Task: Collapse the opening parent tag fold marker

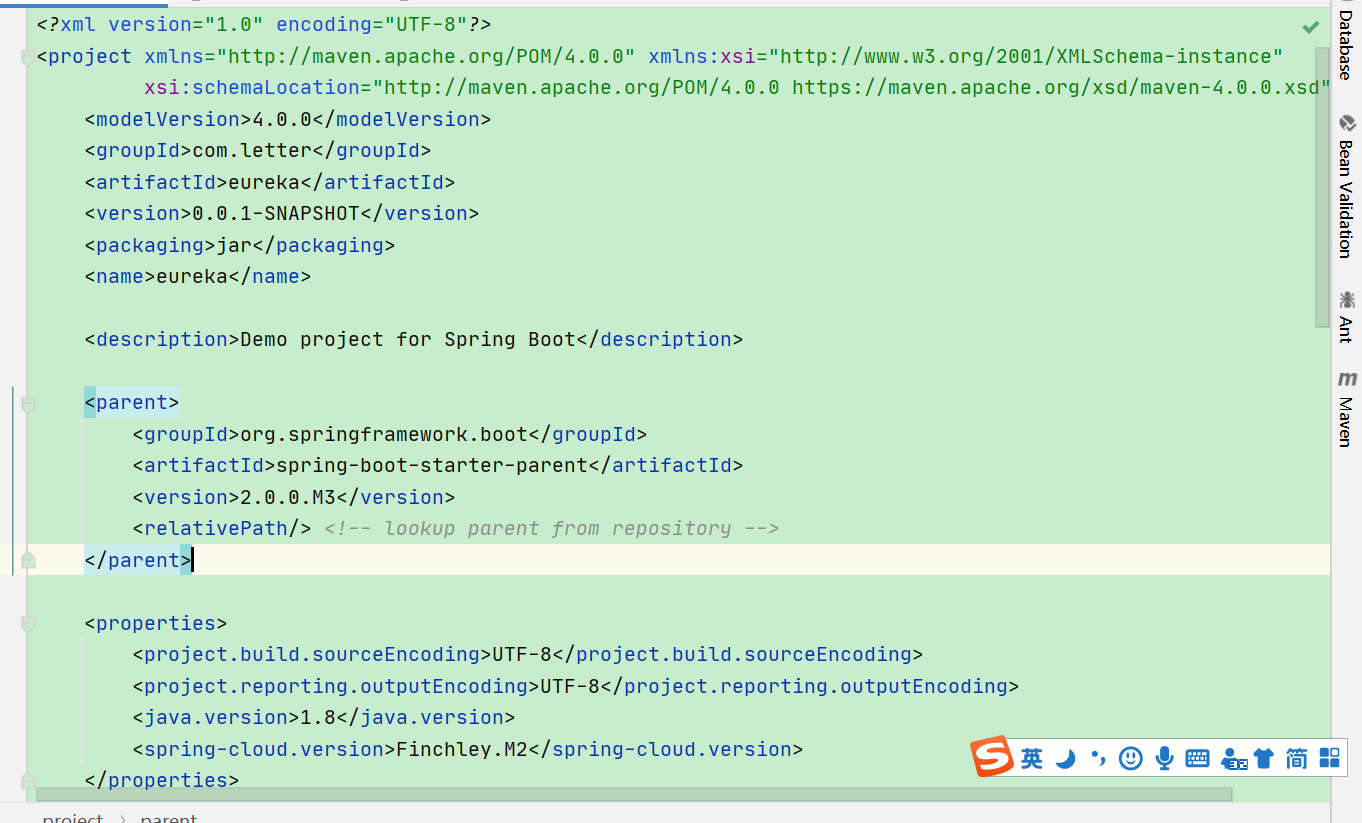Action: [28, 404]
